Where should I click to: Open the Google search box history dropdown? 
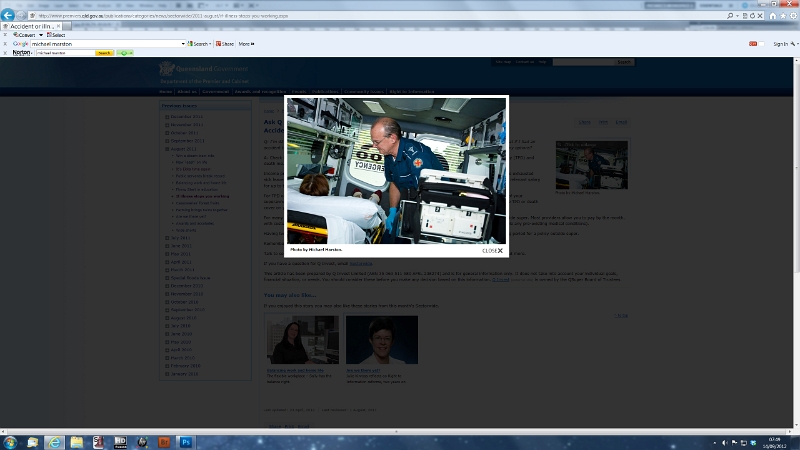(183, 44)
